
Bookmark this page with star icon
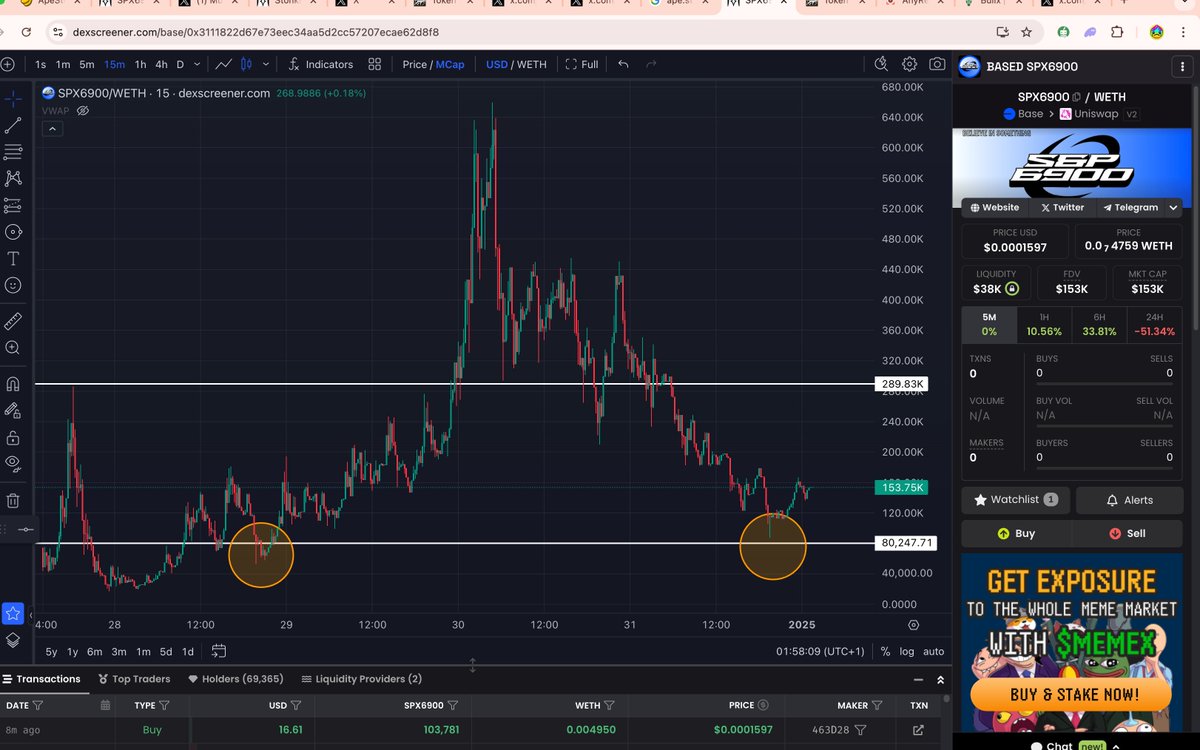(1026, 32)
